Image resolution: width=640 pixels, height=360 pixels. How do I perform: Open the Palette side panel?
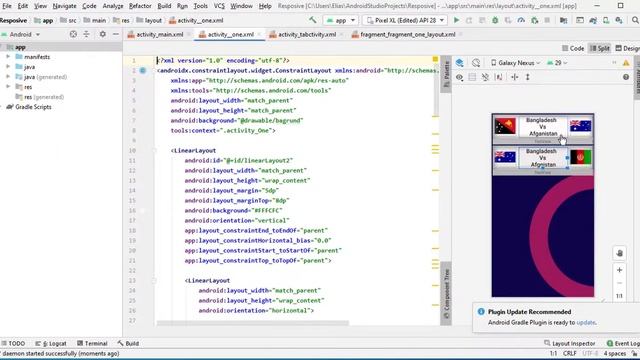446,74
